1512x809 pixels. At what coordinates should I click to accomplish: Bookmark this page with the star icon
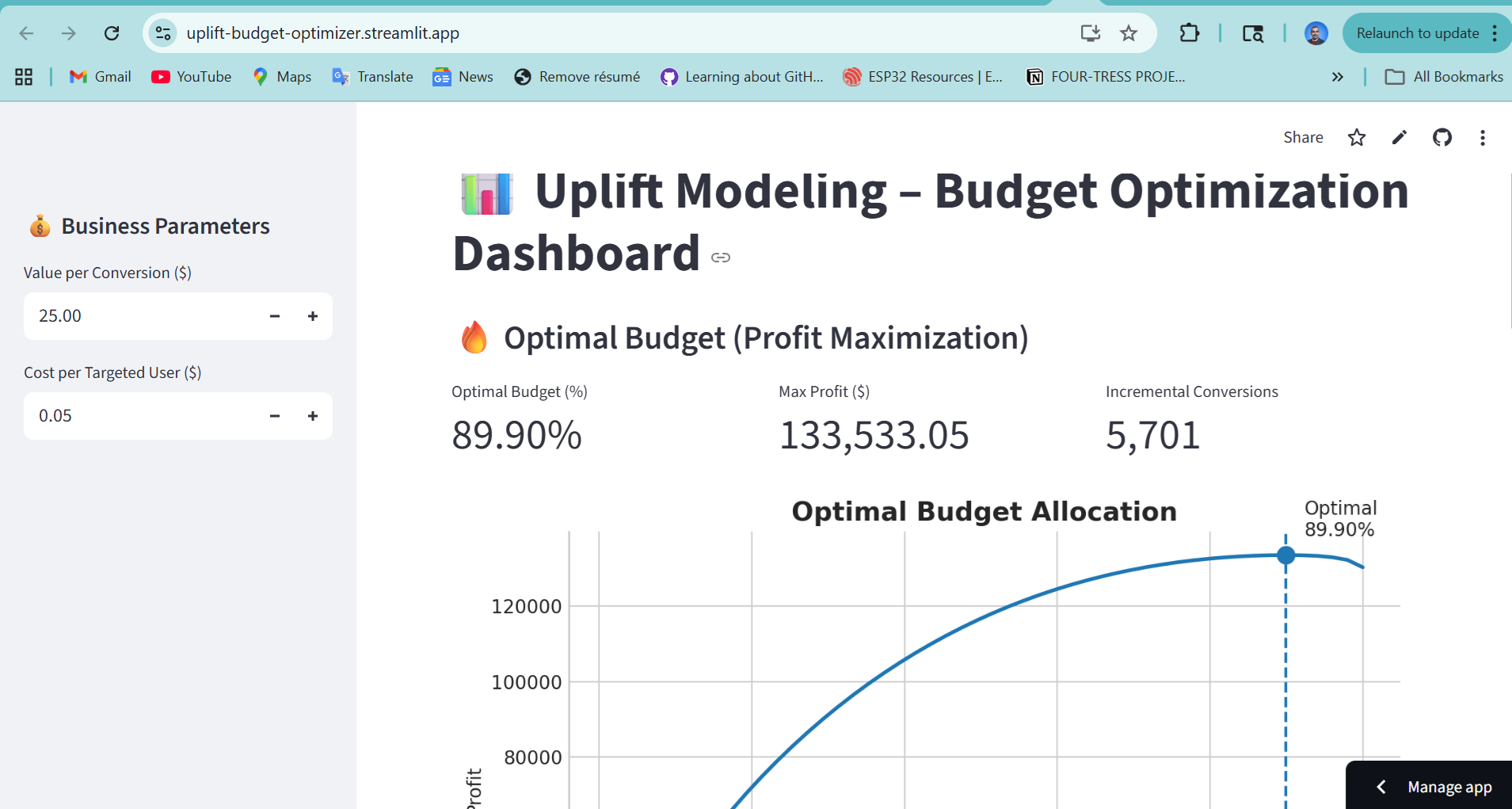[1129, 33]
